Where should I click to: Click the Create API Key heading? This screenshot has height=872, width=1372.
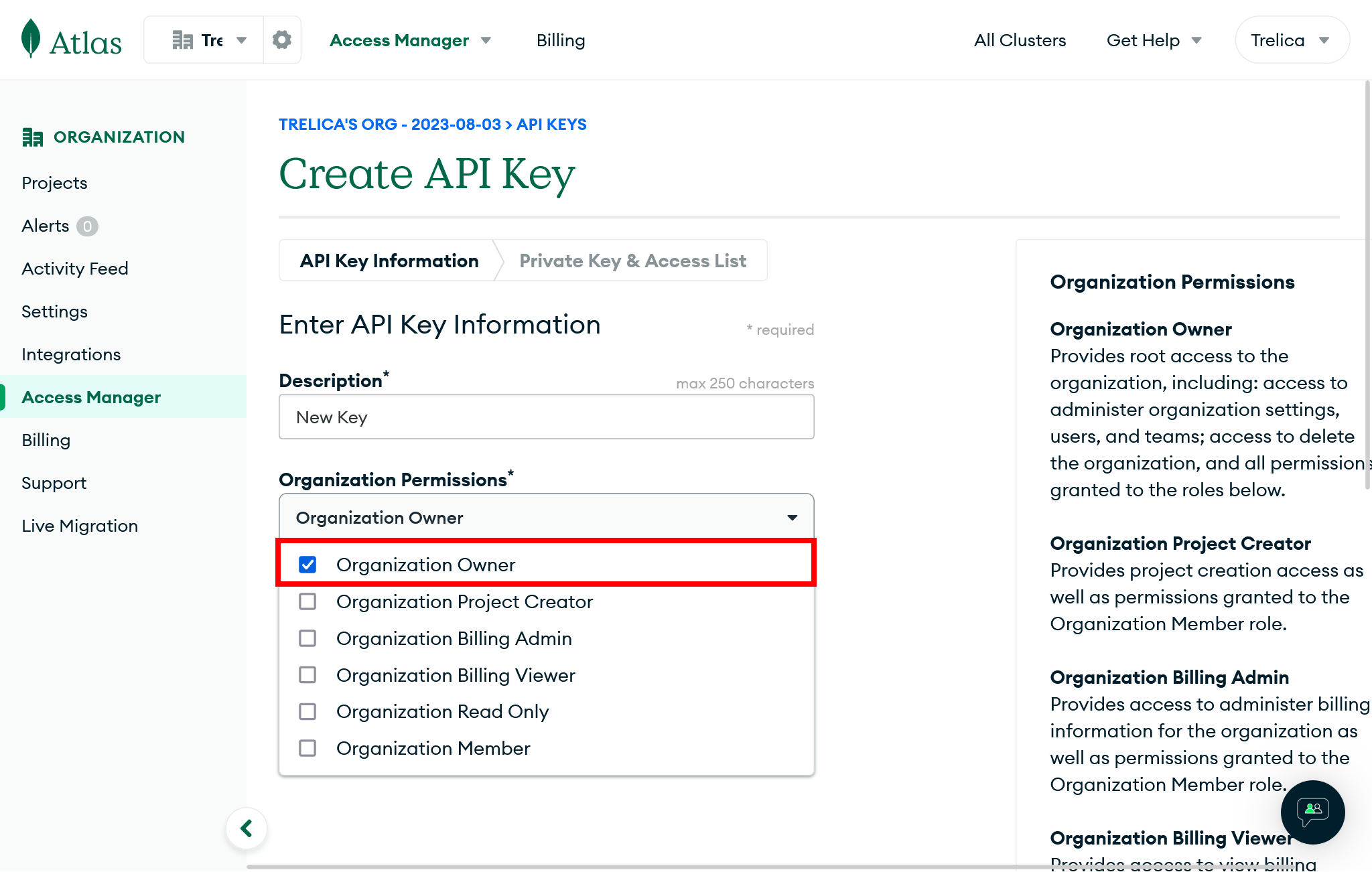pyautogui.click(x=427, y=174)
